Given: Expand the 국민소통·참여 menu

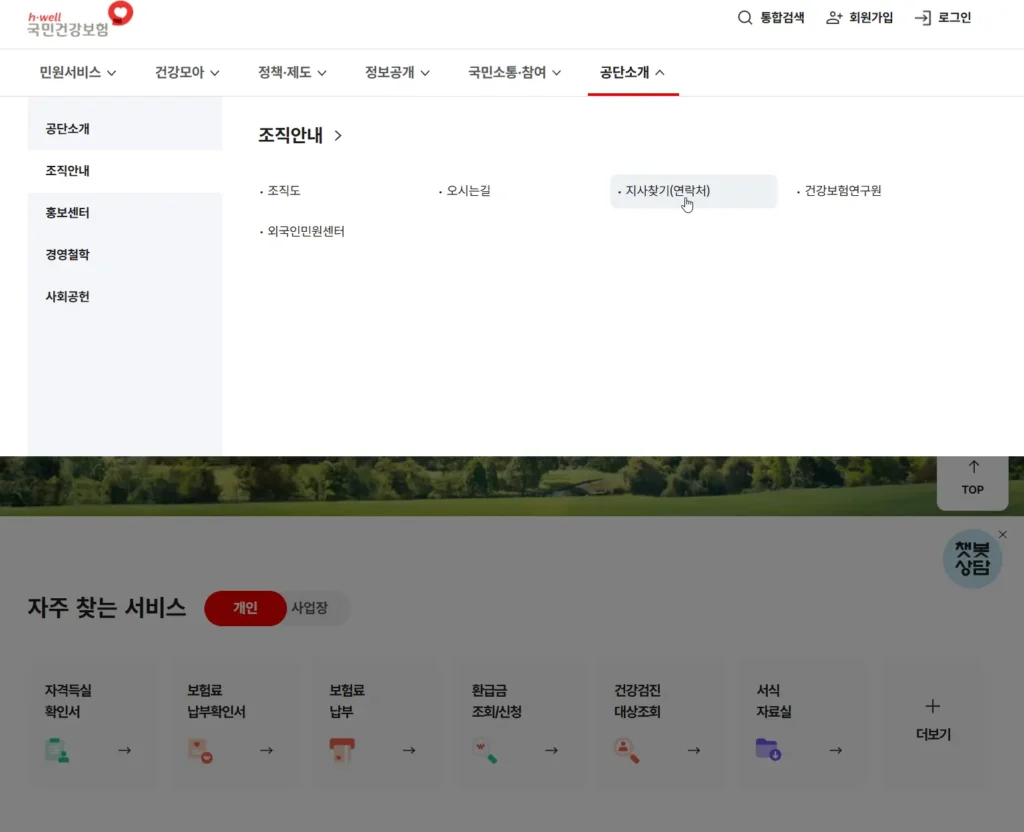Looking at the screenshot, I should 515,72.
